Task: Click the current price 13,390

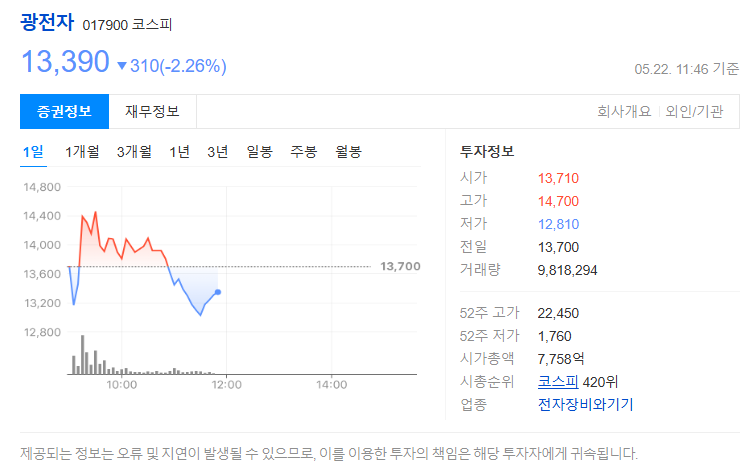Action: (x=65, y=62)
